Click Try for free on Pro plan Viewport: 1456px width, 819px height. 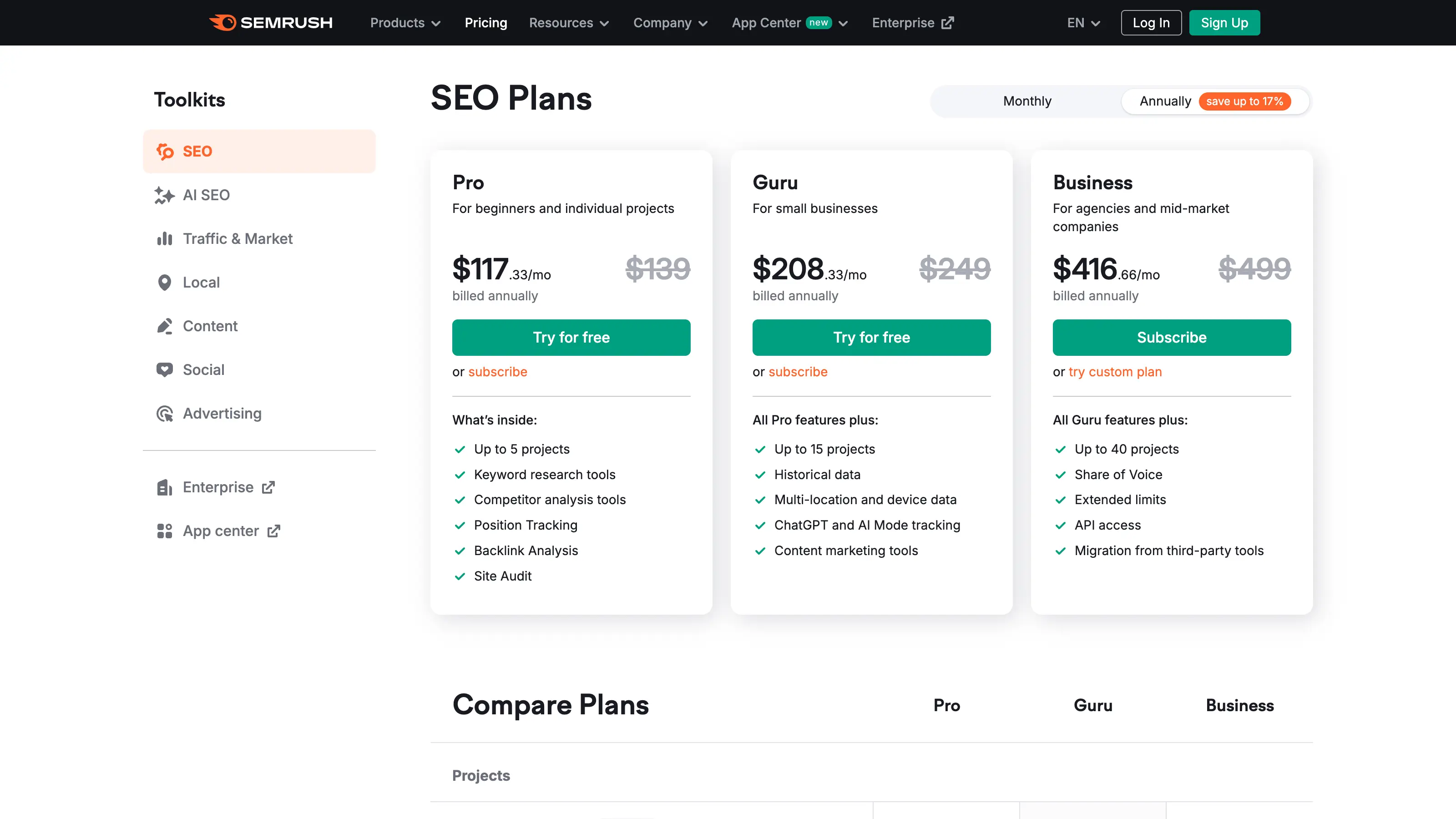pos(571,338)
